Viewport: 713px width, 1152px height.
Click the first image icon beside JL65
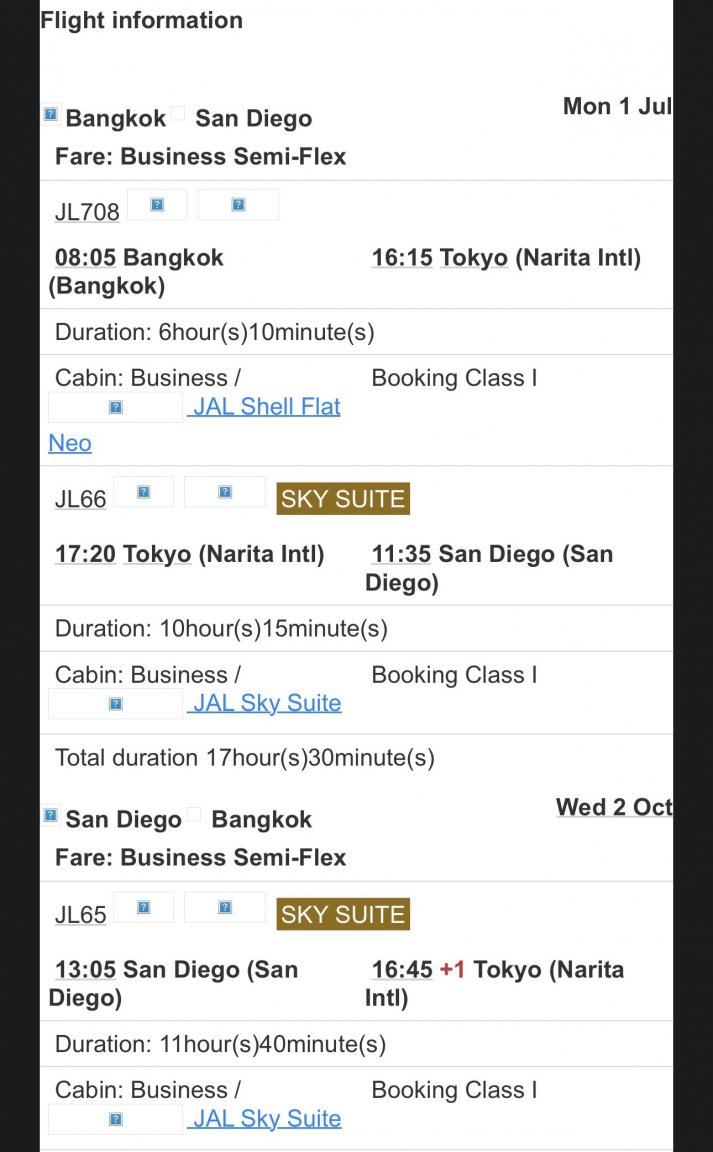[x=143, y=907]
